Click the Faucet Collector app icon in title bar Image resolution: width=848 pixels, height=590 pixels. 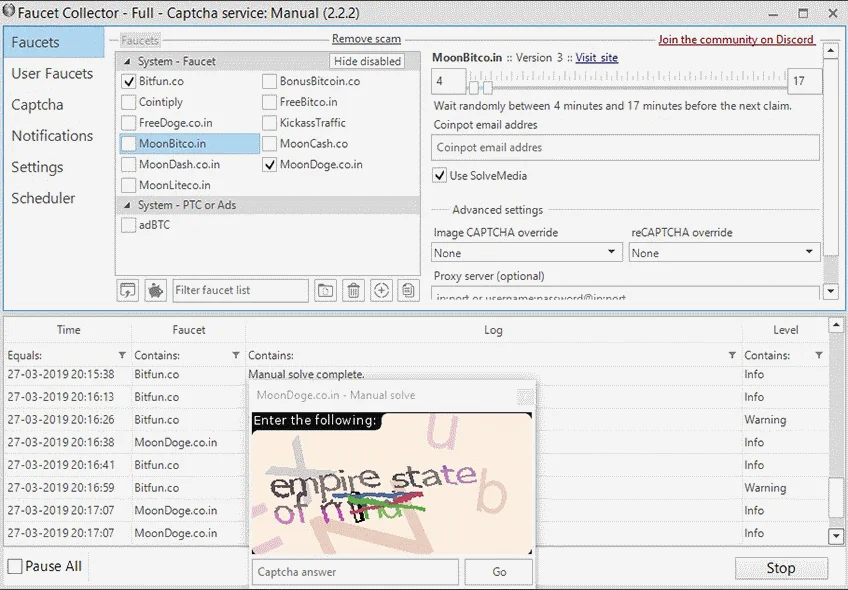(x=9, y=11)
